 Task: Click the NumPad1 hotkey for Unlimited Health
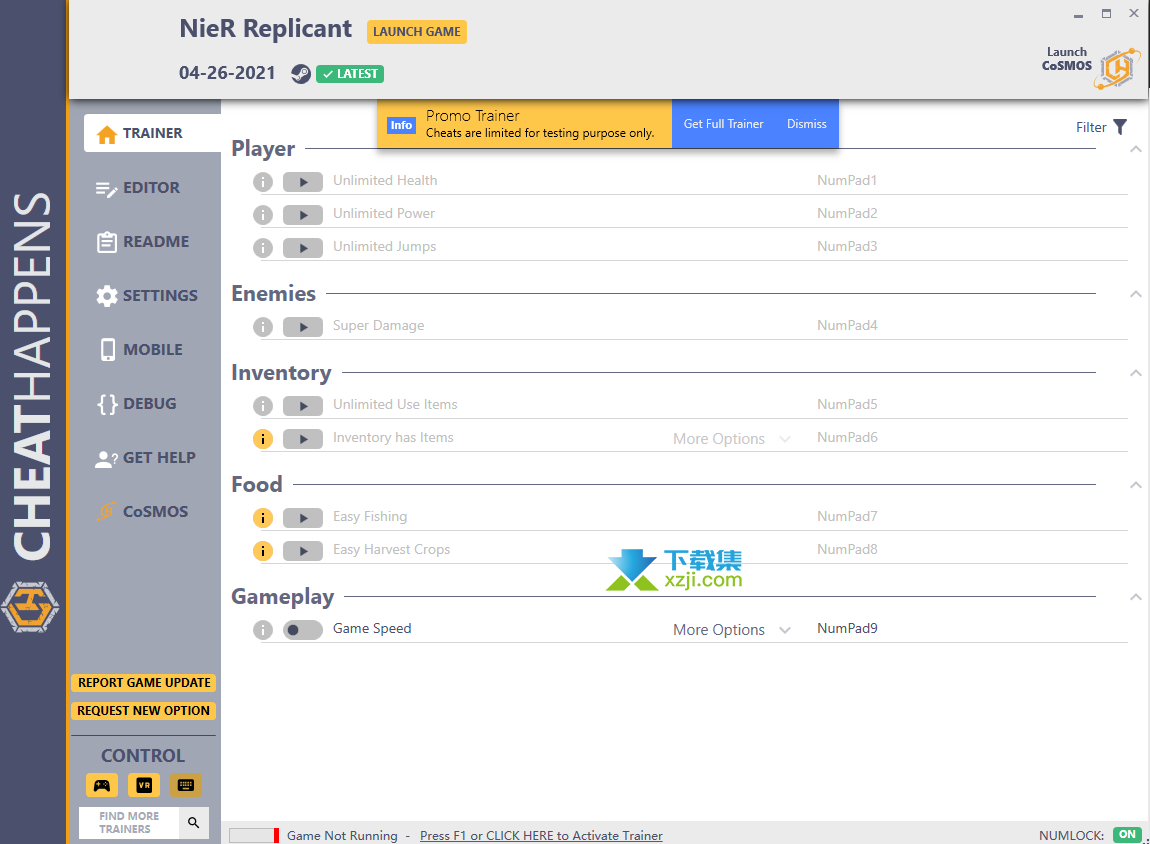(847, 180)
